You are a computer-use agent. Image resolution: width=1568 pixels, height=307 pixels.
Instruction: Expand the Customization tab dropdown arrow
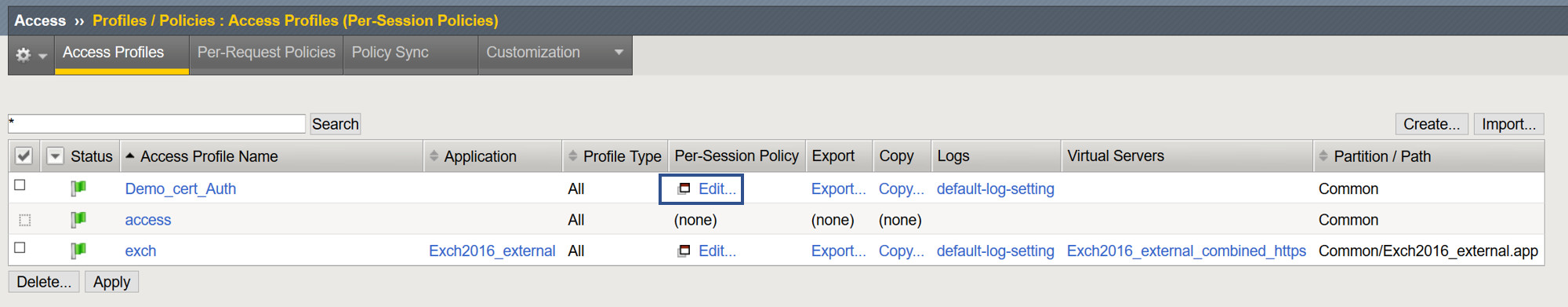coord(619,53)
